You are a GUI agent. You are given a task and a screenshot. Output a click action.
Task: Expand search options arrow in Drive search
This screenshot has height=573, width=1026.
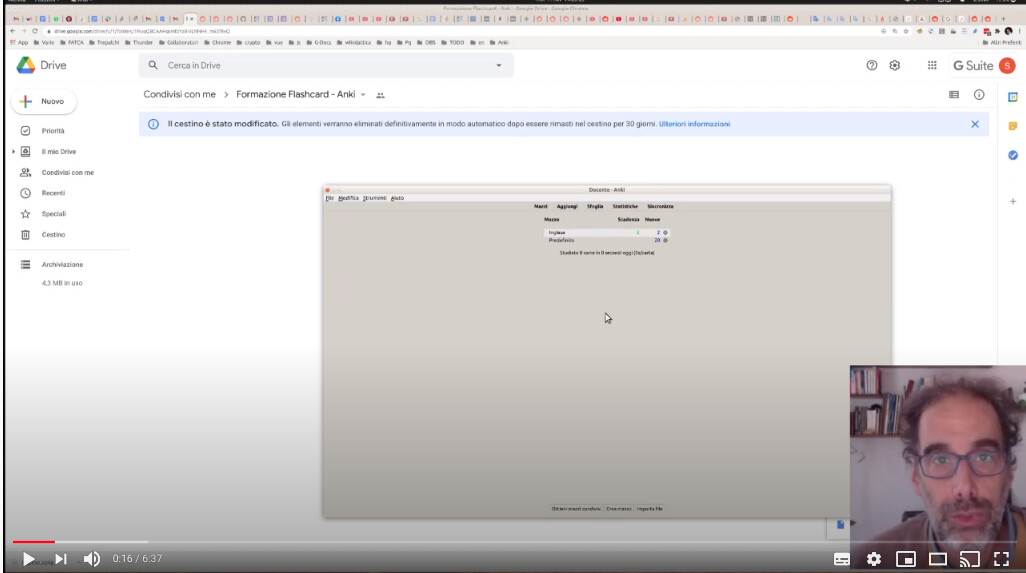(499, 65)
